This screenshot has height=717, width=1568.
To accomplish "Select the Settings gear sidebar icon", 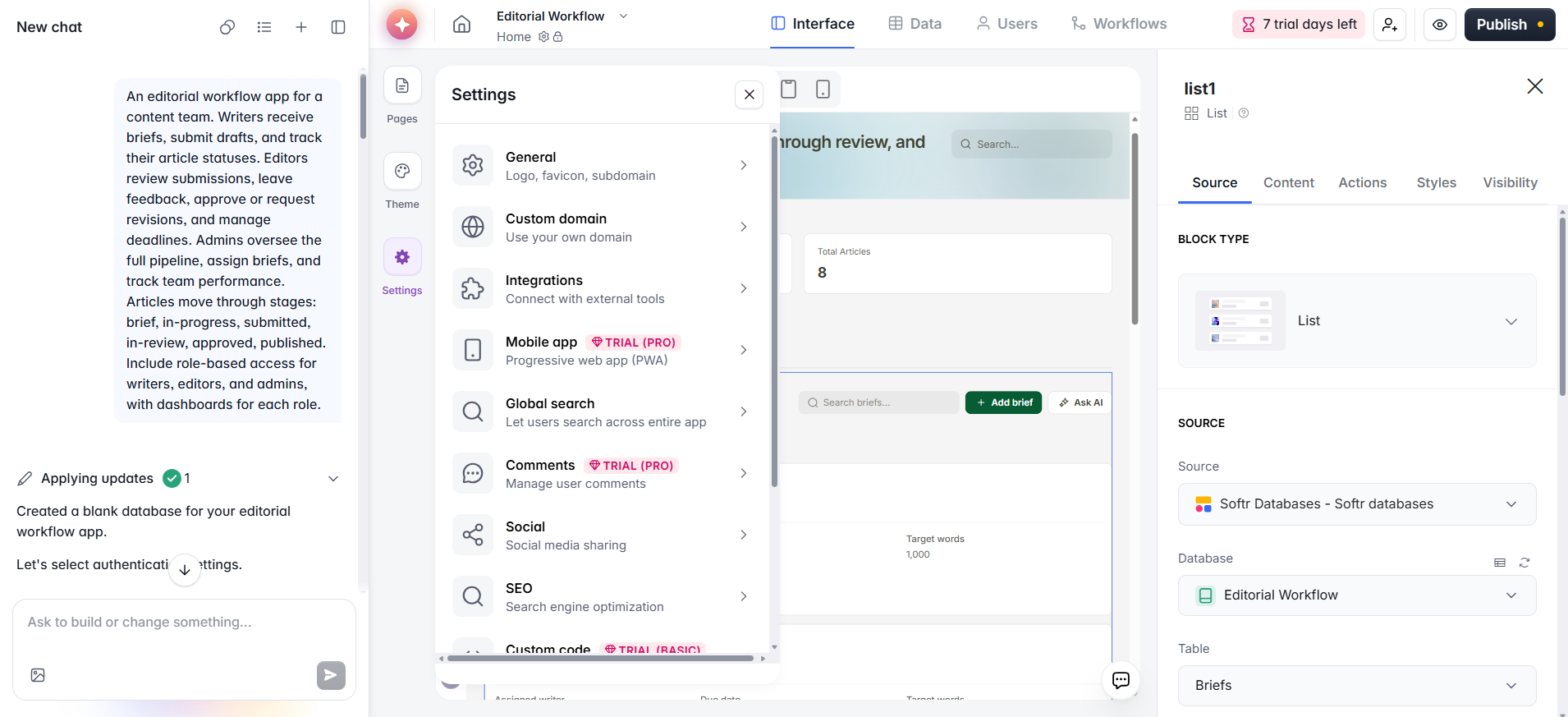I will (x=402, y=257).
